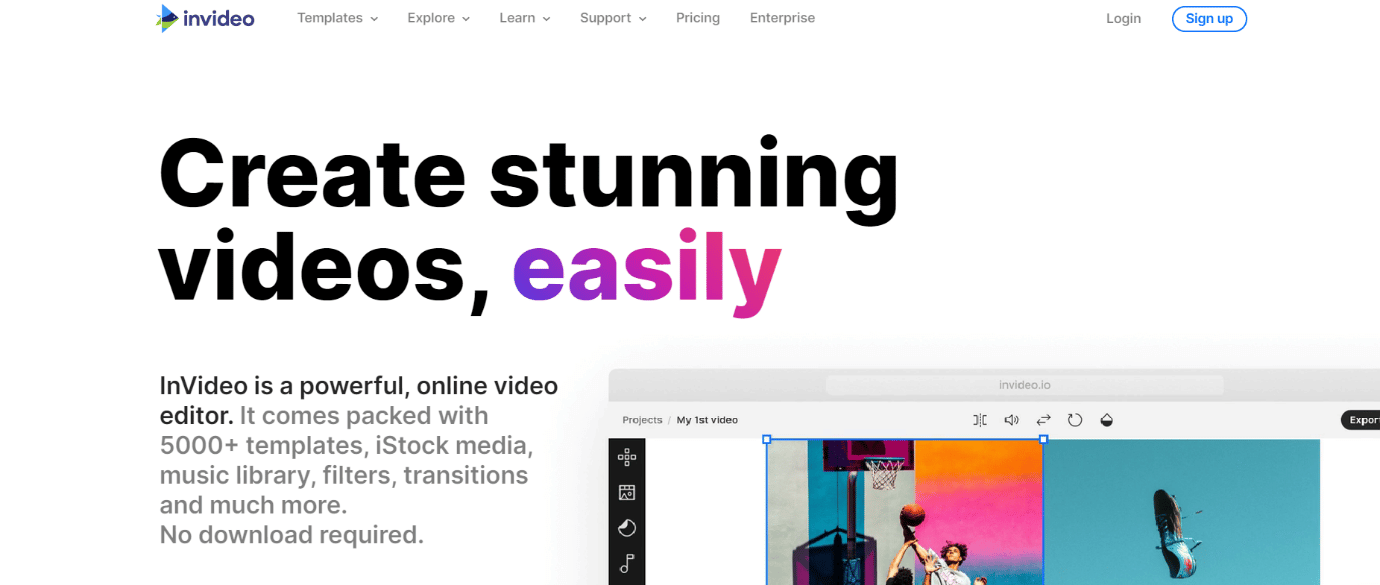
Task: Click the invideo.io address bar
Action: coord(1025,385)
